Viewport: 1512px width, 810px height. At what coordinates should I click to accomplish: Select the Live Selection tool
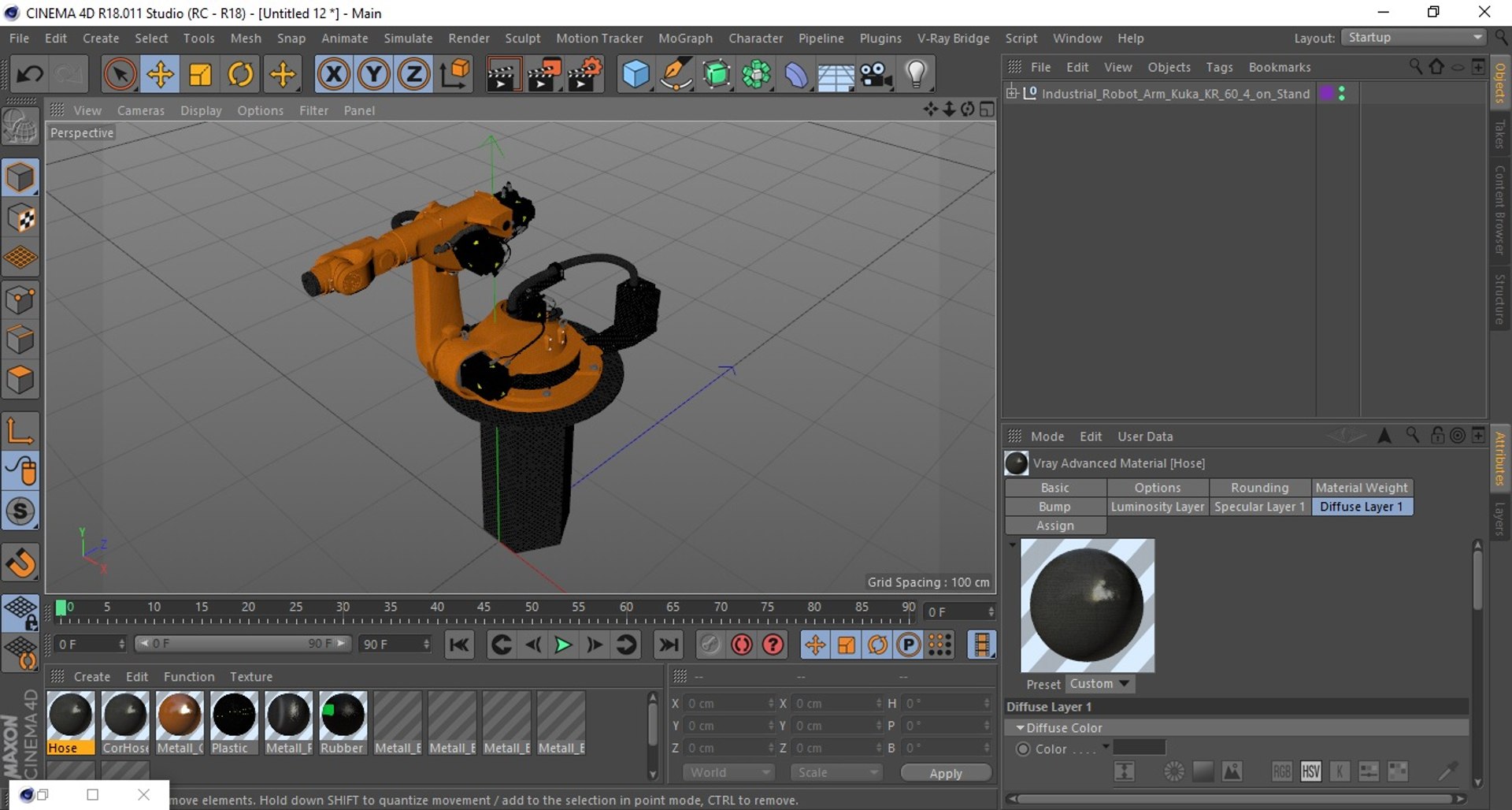pyautogui.click(x=120, y=74)
